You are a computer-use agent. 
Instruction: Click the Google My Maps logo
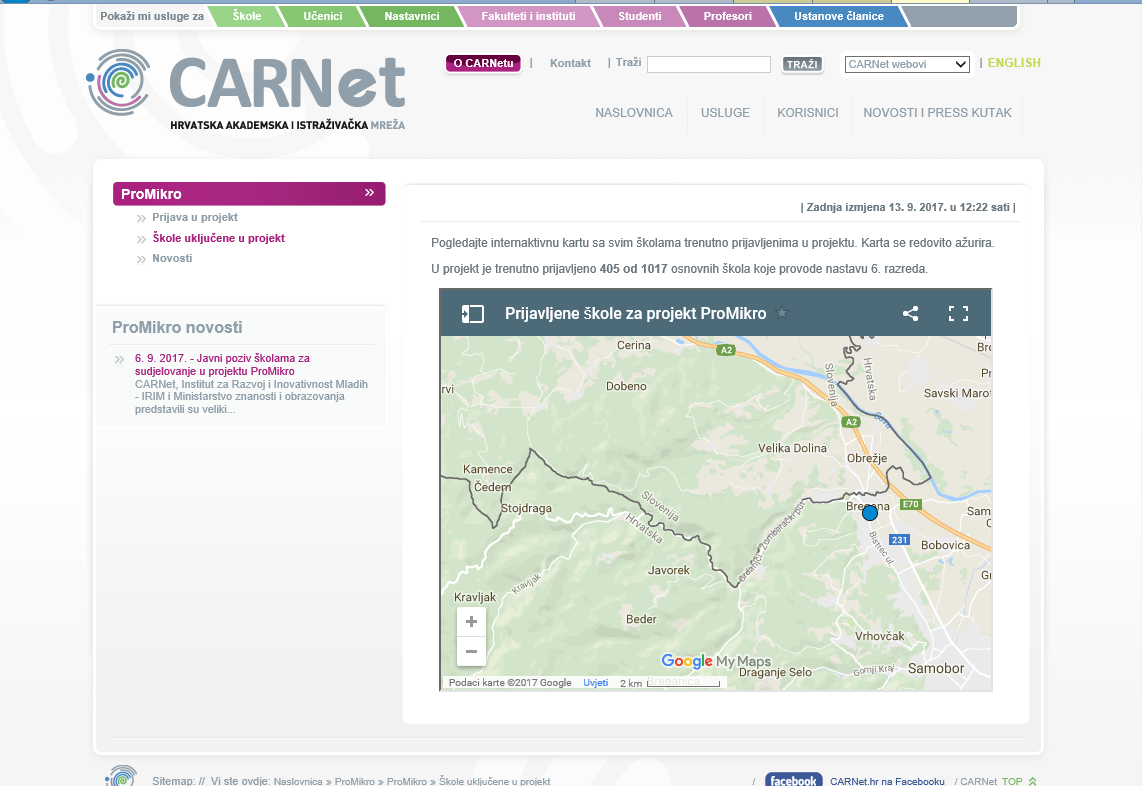pos(715,661)
